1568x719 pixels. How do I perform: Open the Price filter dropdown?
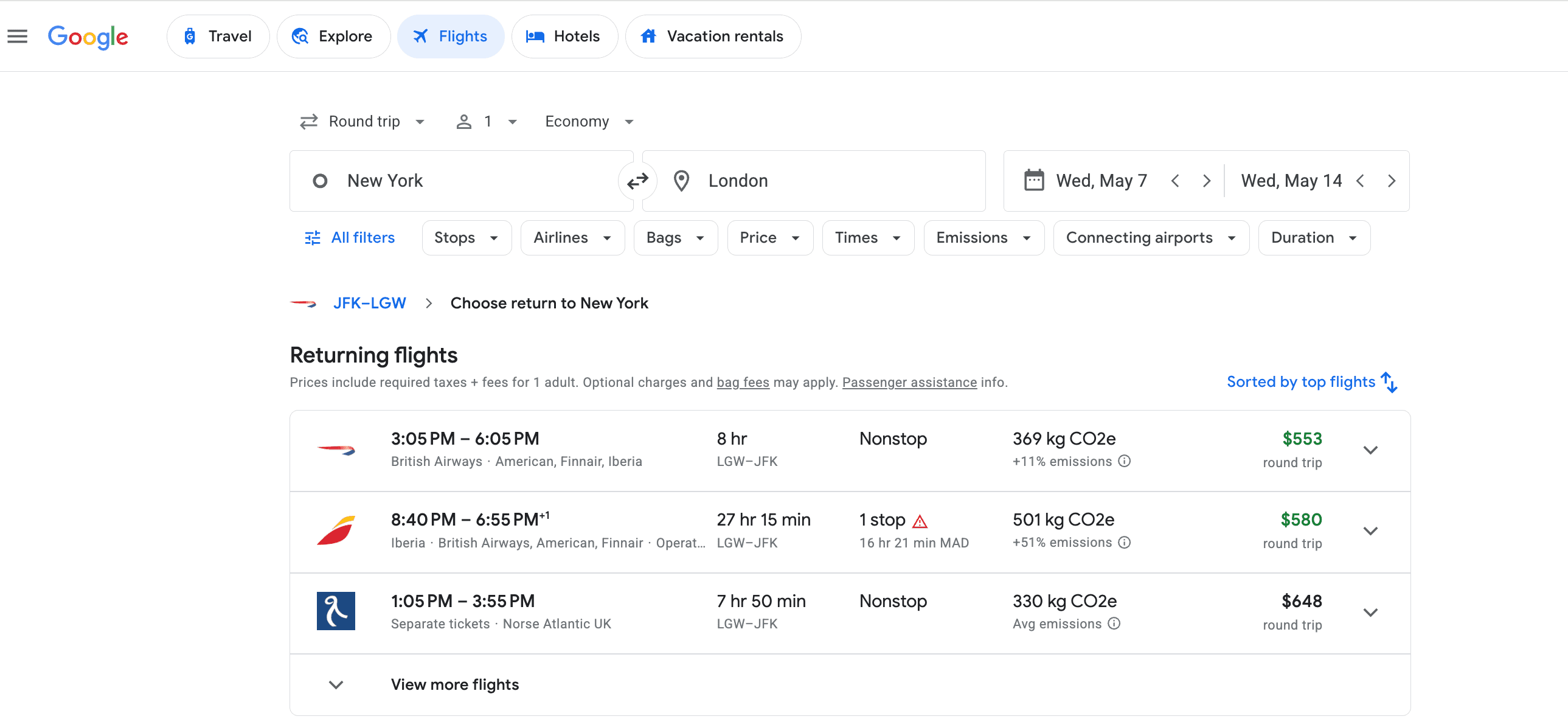769,238
